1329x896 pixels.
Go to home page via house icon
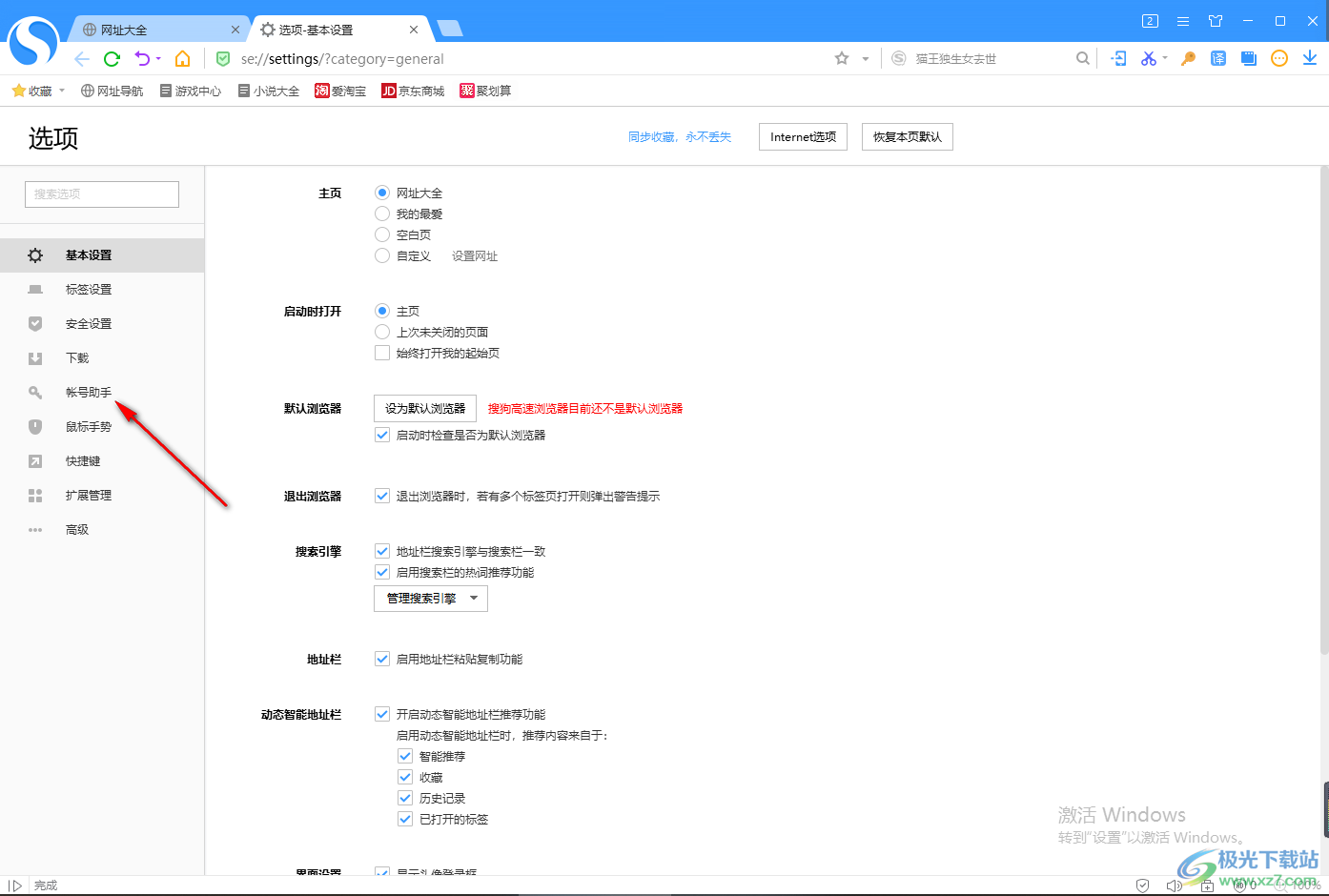click(x=182, y=59)
